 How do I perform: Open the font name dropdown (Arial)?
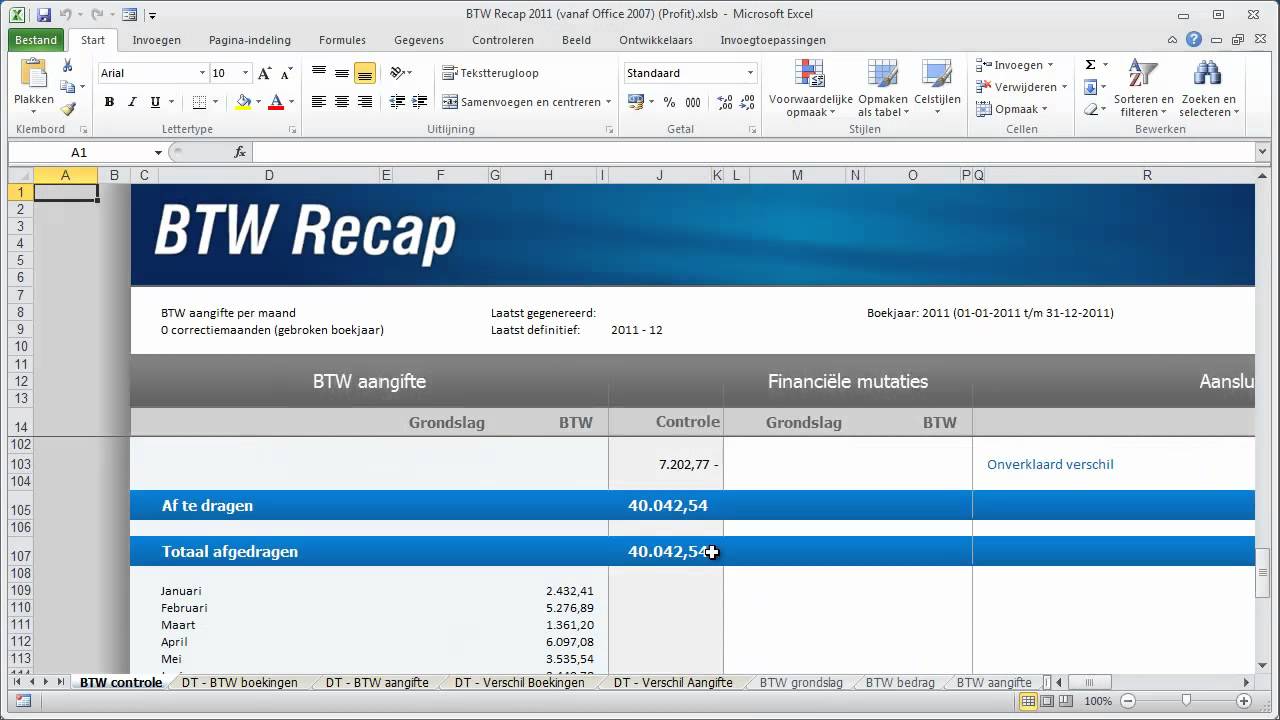coord(202,73)
